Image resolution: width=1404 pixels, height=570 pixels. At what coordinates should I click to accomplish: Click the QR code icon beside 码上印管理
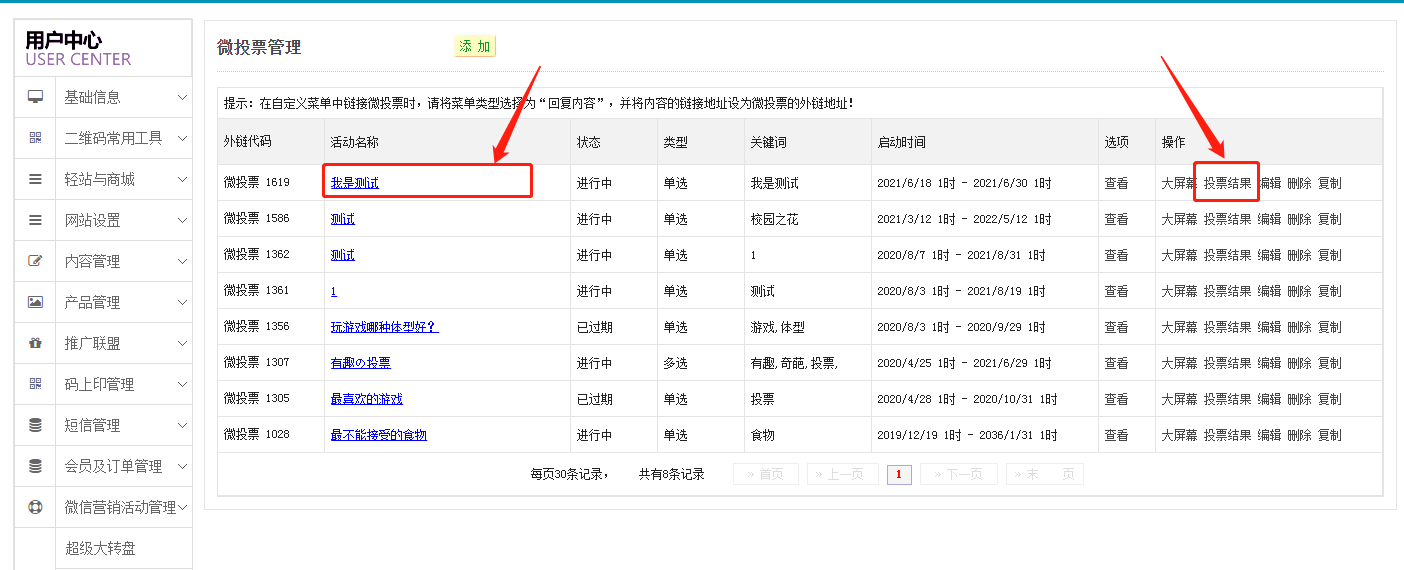click(36, 384)
